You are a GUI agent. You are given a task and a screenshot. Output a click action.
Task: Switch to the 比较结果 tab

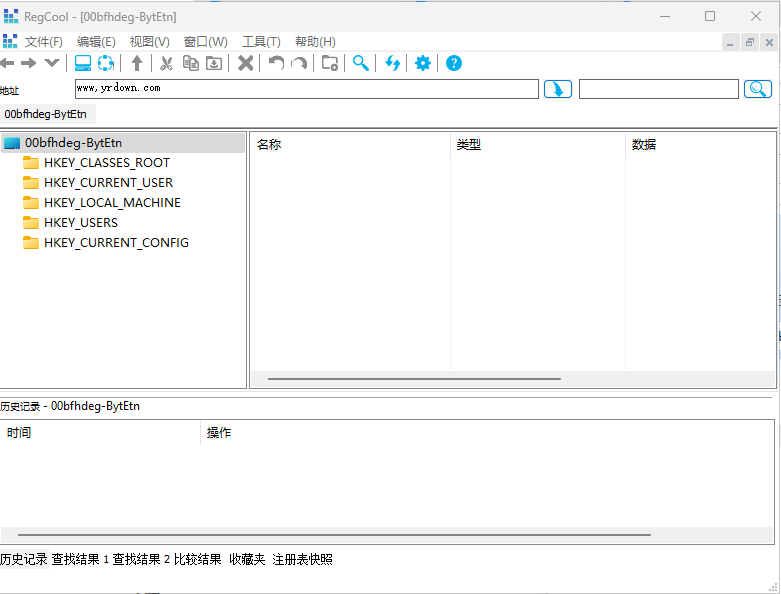[x=197, y=560]
